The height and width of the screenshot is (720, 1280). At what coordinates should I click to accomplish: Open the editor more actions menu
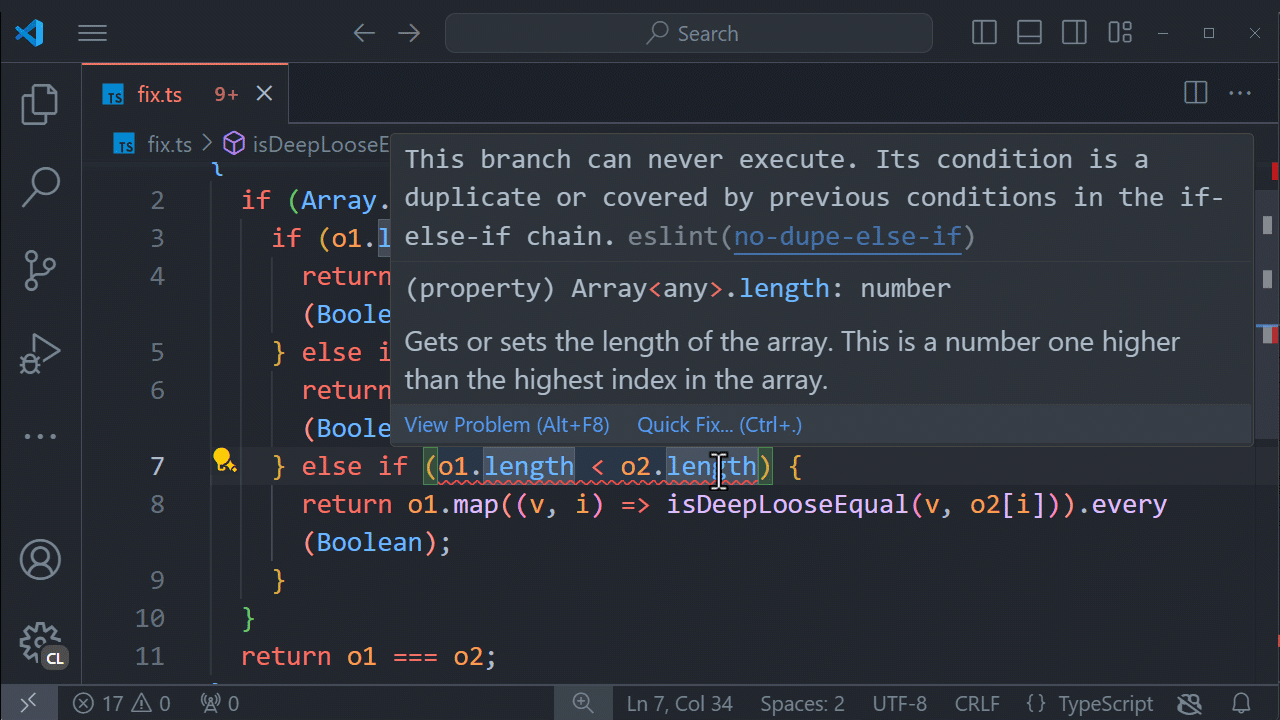[1238, 92]
